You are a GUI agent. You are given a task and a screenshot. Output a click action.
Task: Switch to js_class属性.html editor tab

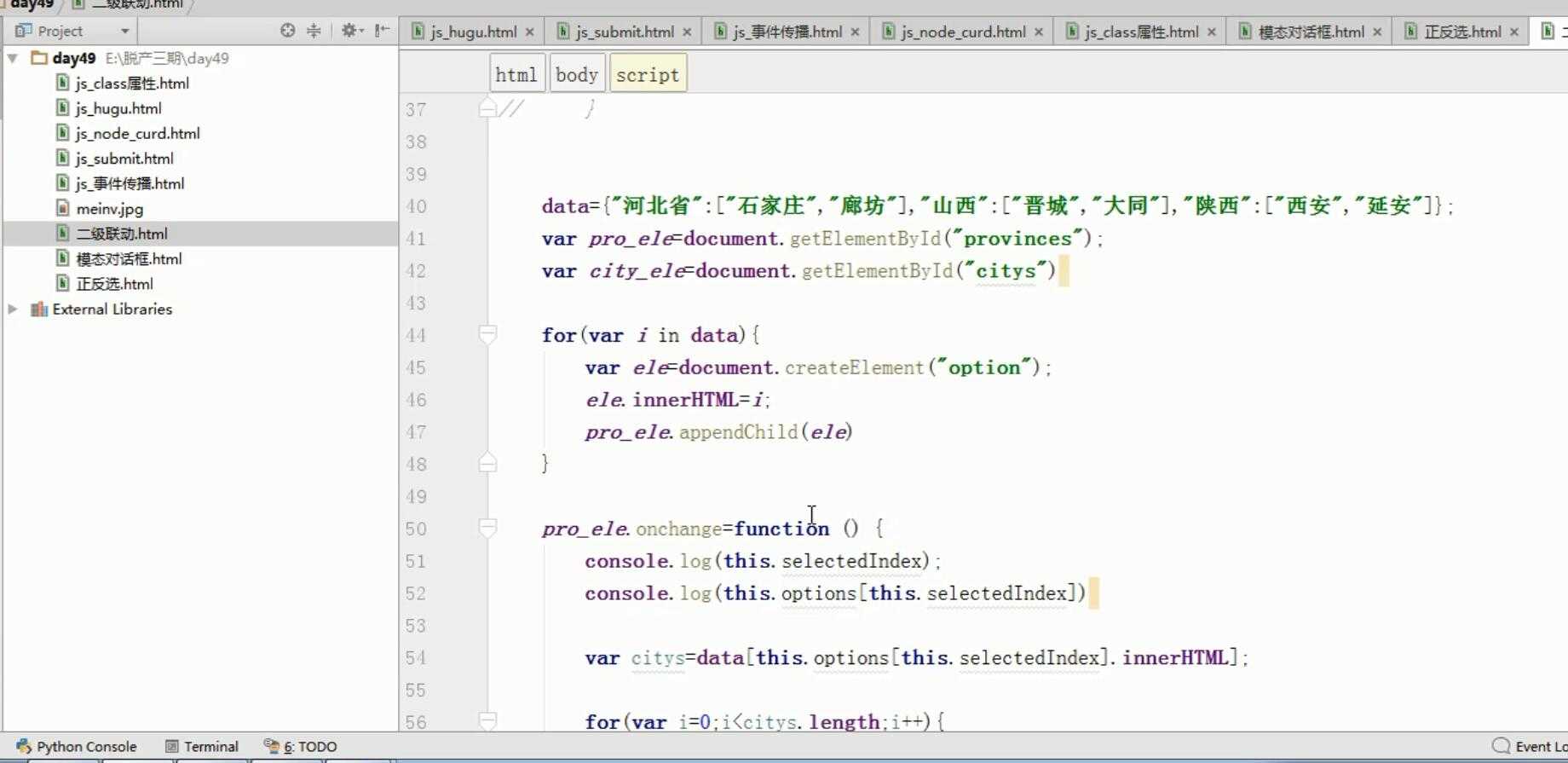[x=1142, y=32]
